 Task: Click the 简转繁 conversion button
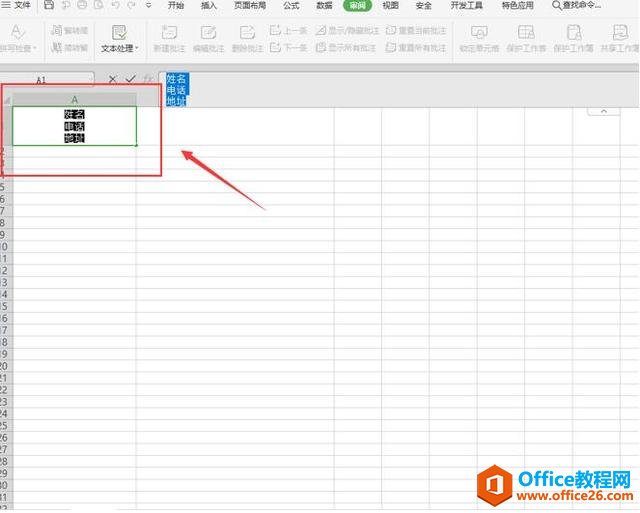coord(69,48)
